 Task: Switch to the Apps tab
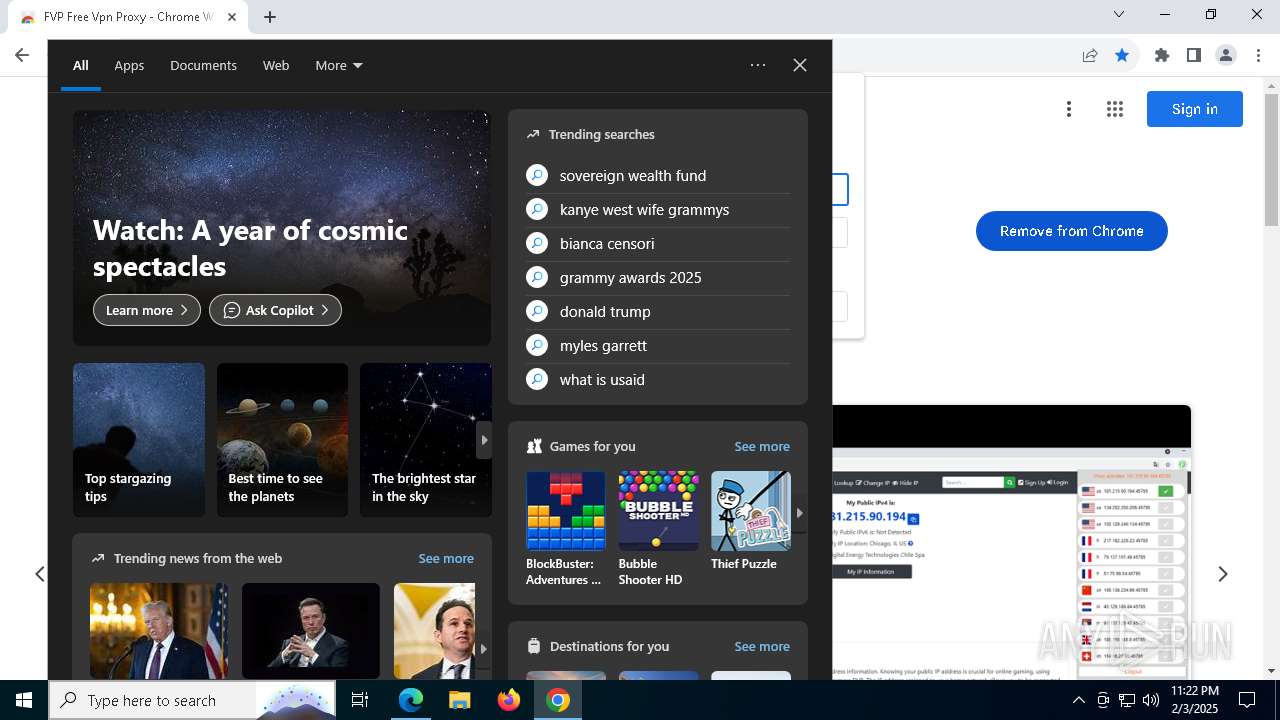coord(129,65)
